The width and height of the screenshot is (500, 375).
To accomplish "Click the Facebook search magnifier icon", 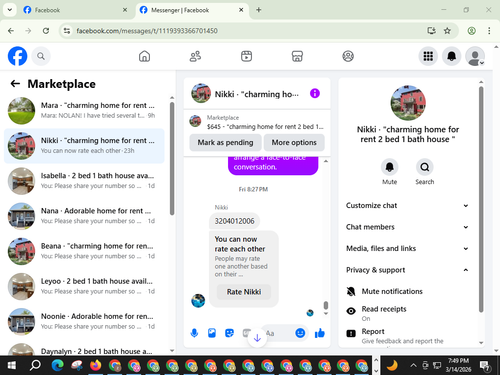I will point(41,56).
